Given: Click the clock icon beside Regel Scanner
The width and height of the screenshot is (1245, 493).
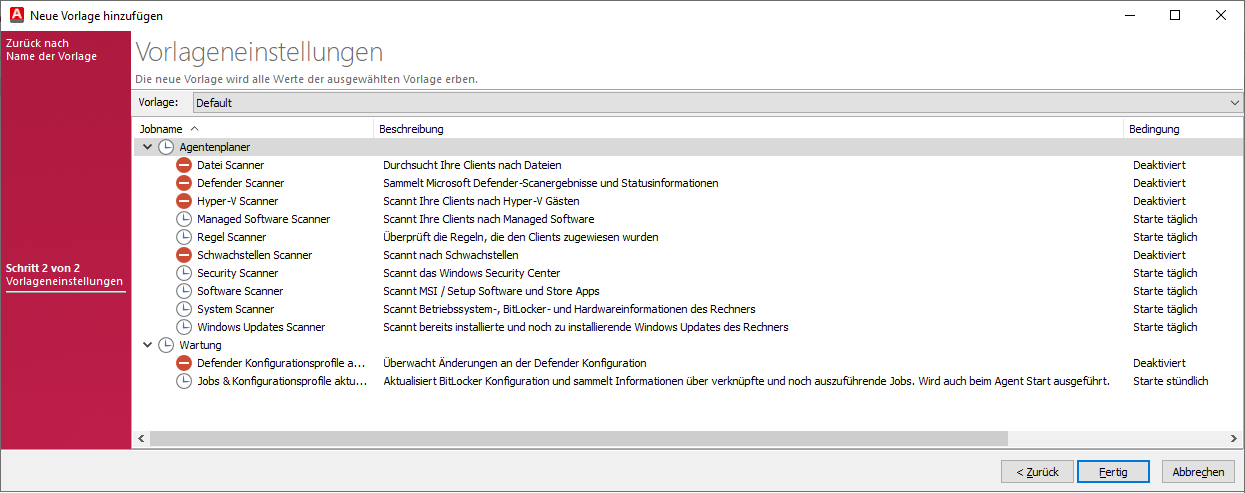Looking at the screenshot, I should coord(184,237).
